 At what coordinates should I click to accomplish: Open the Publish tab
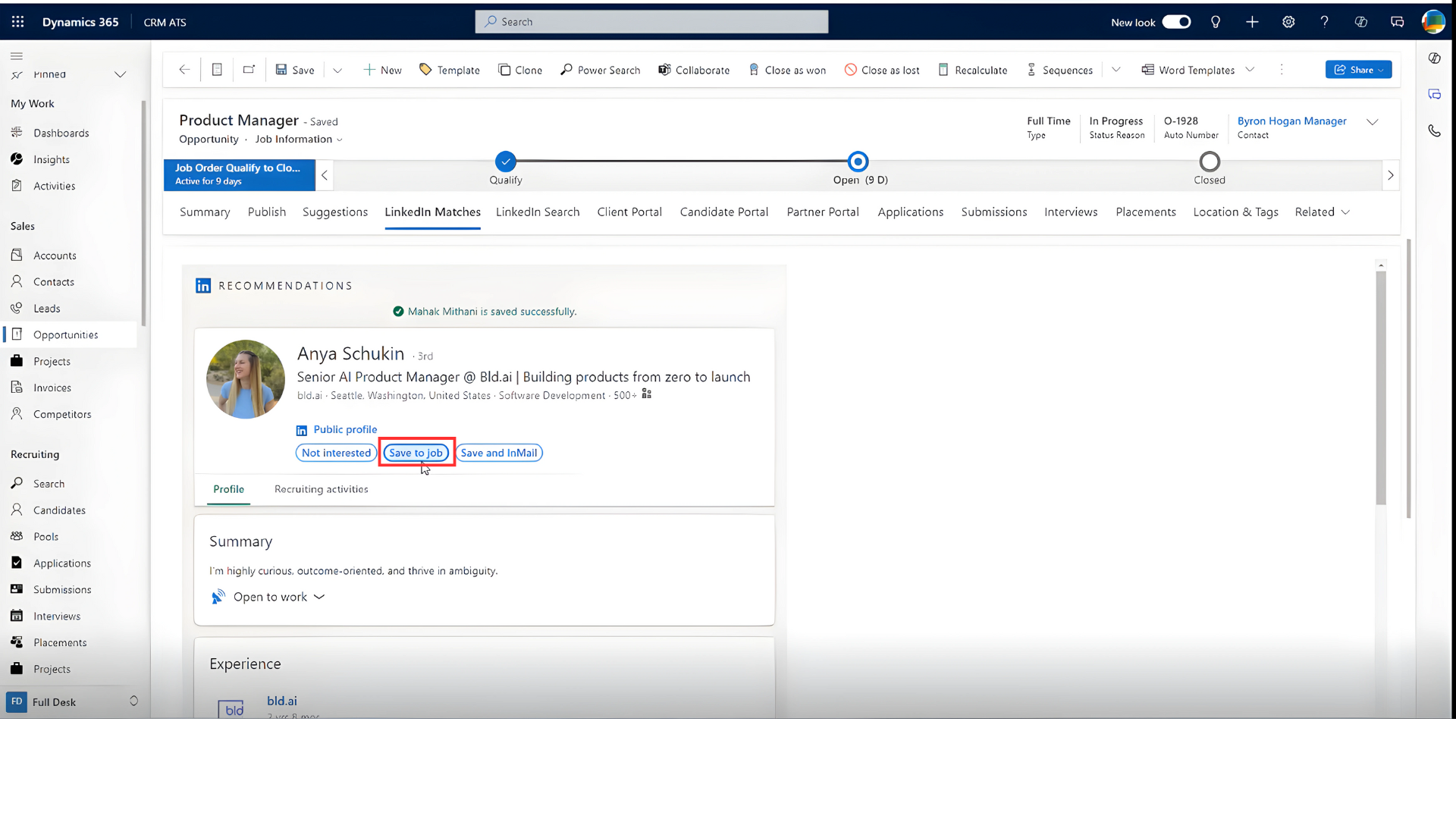(x=267, y=212)
